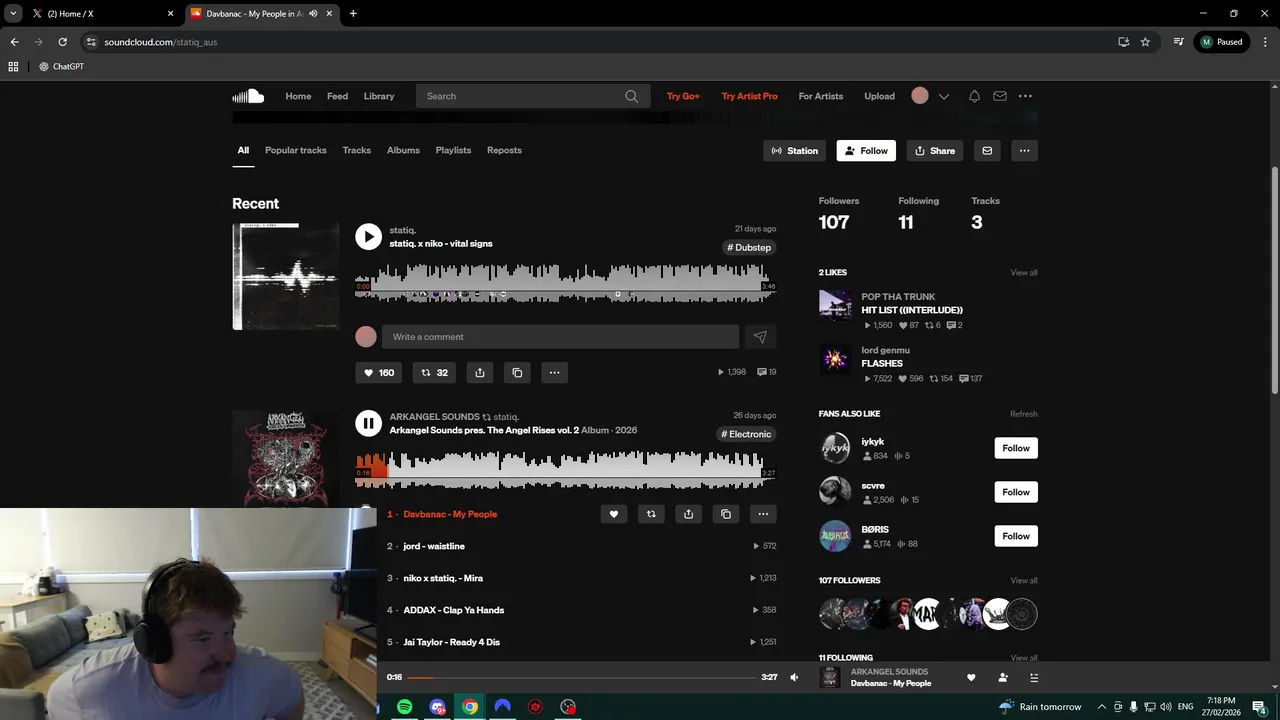The width and height of the screenshot is (1280, 720).
Task: Switch to the Albums tab
Action: click(403, 150)
